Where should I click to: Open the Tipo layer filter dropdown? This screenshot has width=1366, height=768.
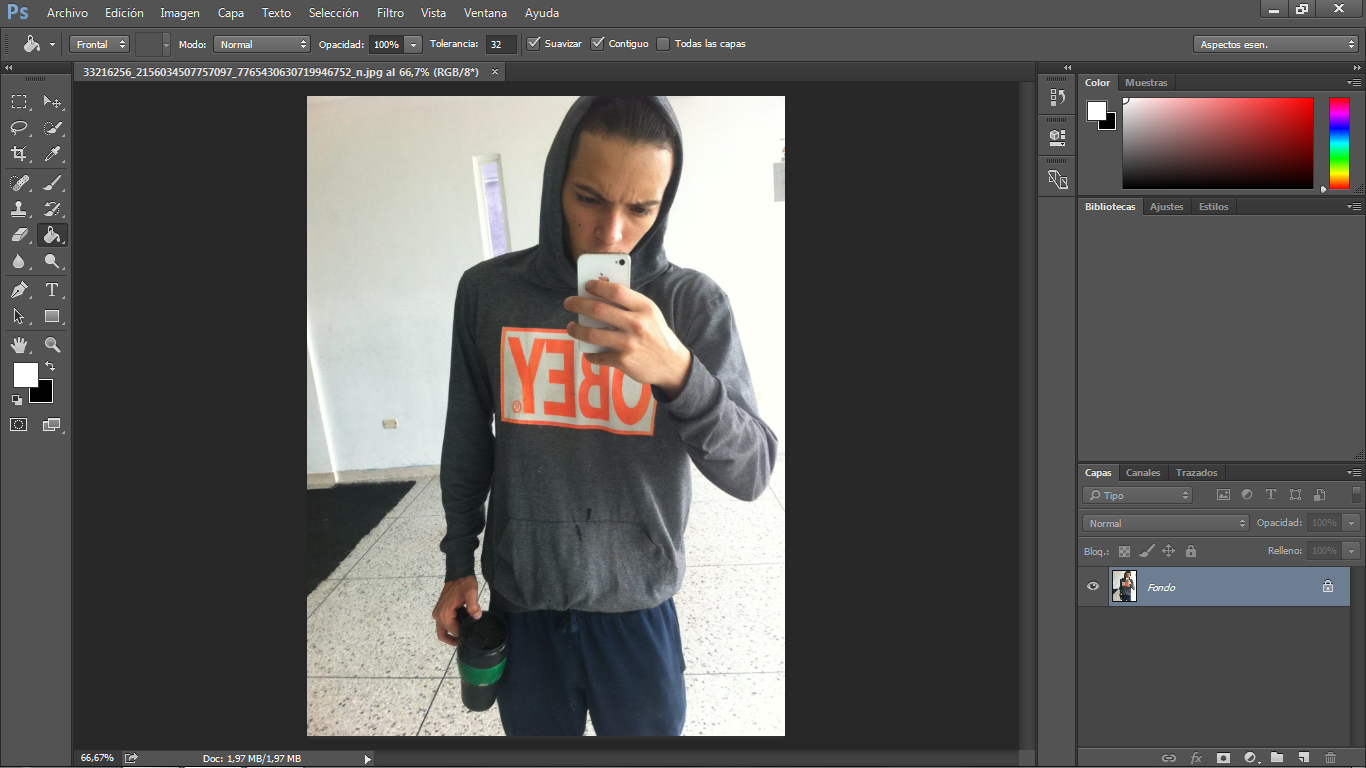point(1138,495)
